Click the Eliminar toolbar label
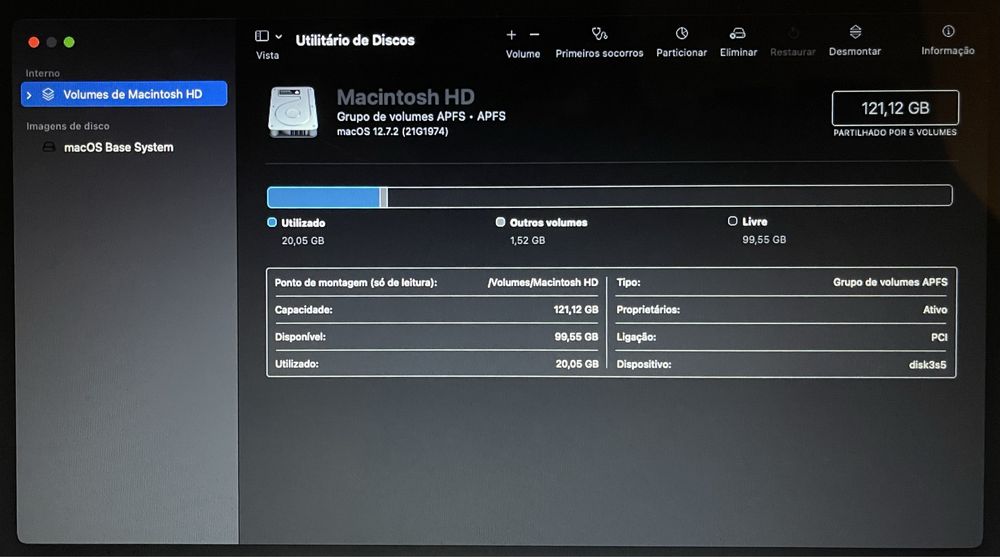 tap(738, 52)
